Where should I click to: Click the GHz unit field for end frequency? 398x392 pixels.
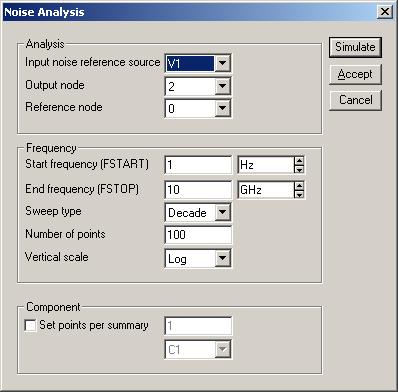coord(266,190)
